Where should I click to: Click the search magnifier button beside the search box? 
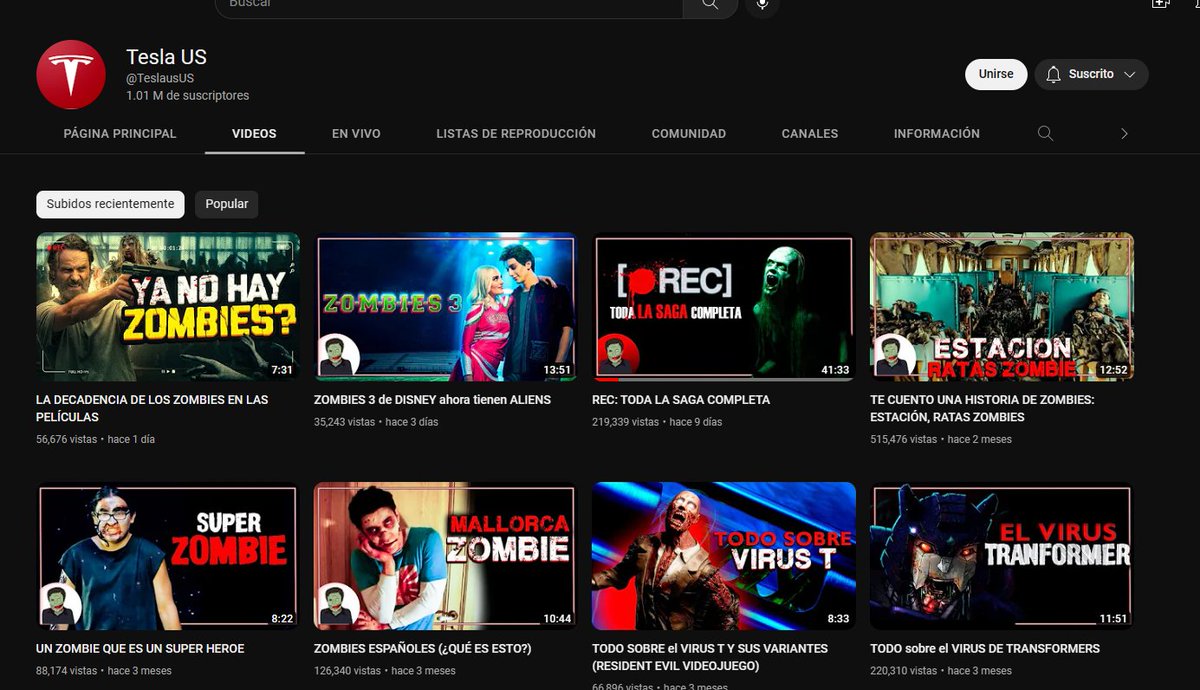pos(710,5)
